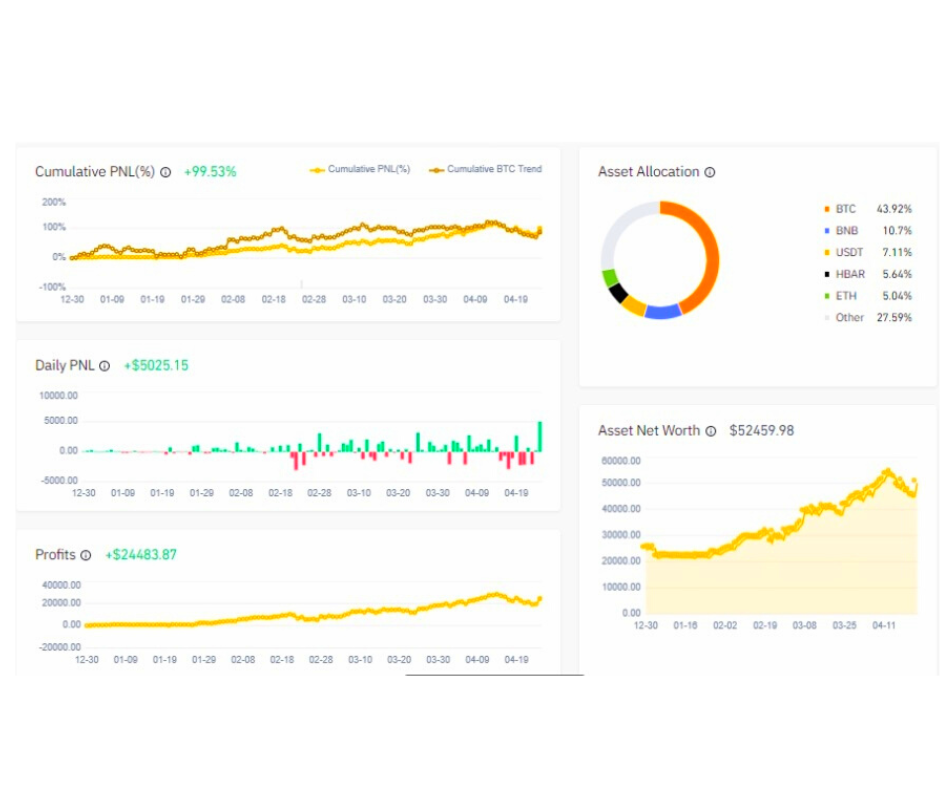
Task: Click BNB 10.7% value
Action: point(897,231)
